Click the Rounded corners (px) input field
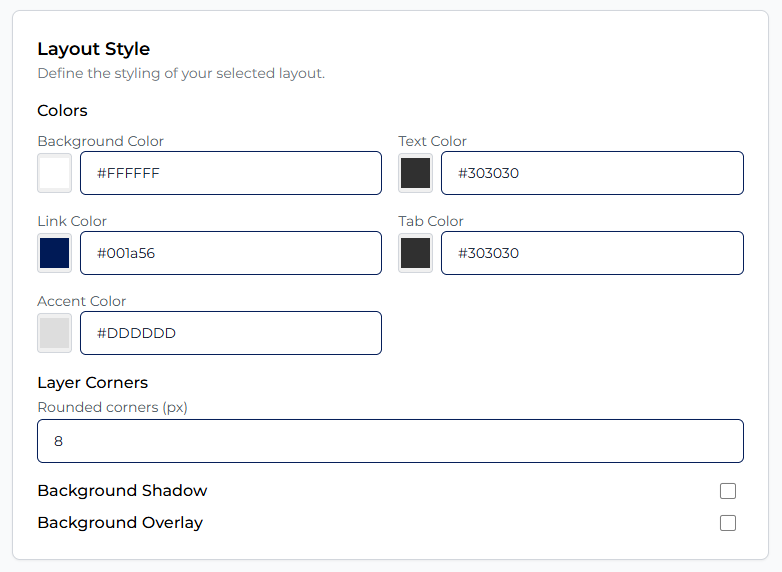Image resolution: width=782 pixels, height=572 pixels. [390, 441]
